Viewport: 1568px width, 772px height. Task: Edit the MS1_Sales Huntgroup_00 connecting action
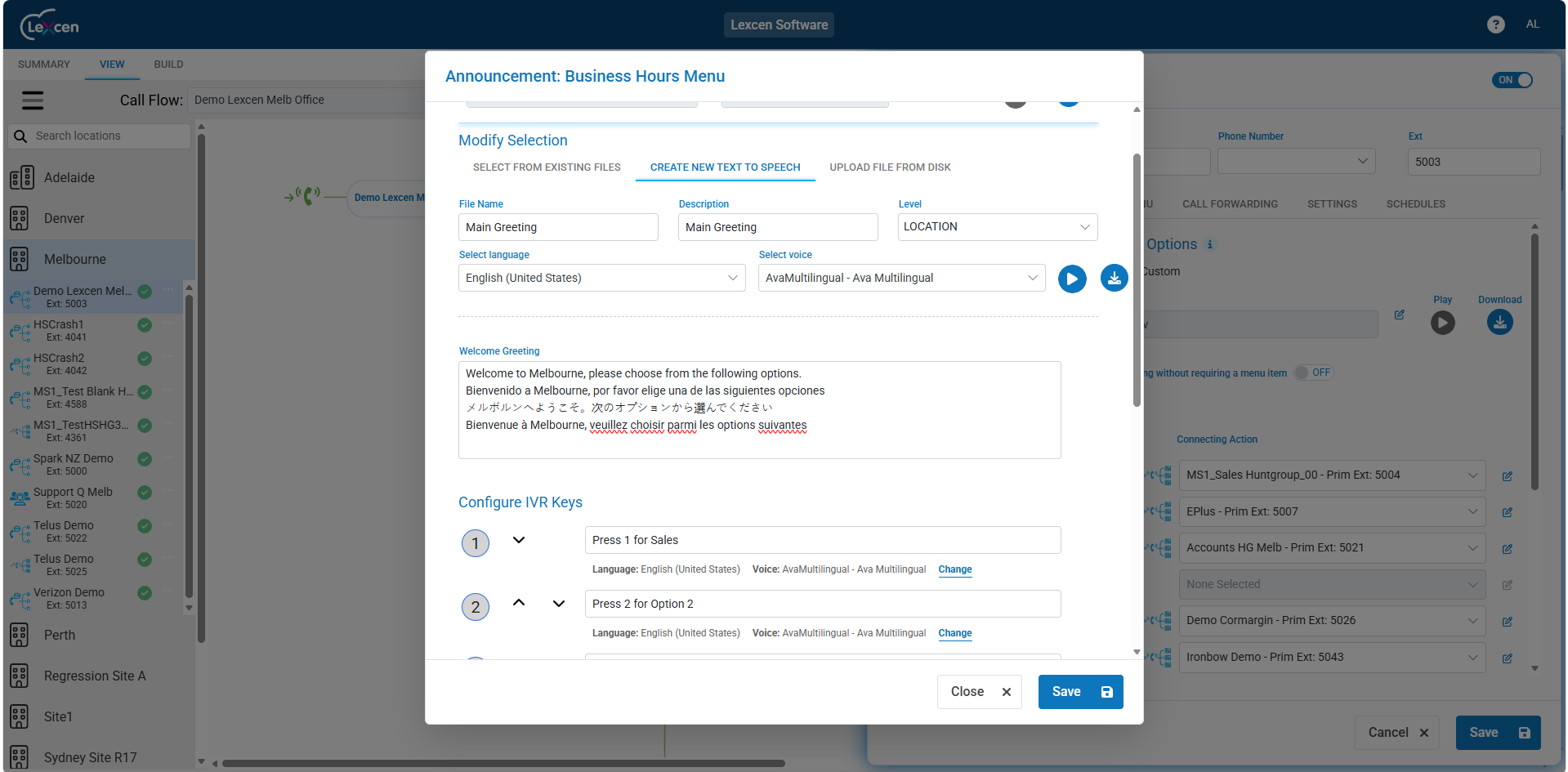(x=1508, y=476)
